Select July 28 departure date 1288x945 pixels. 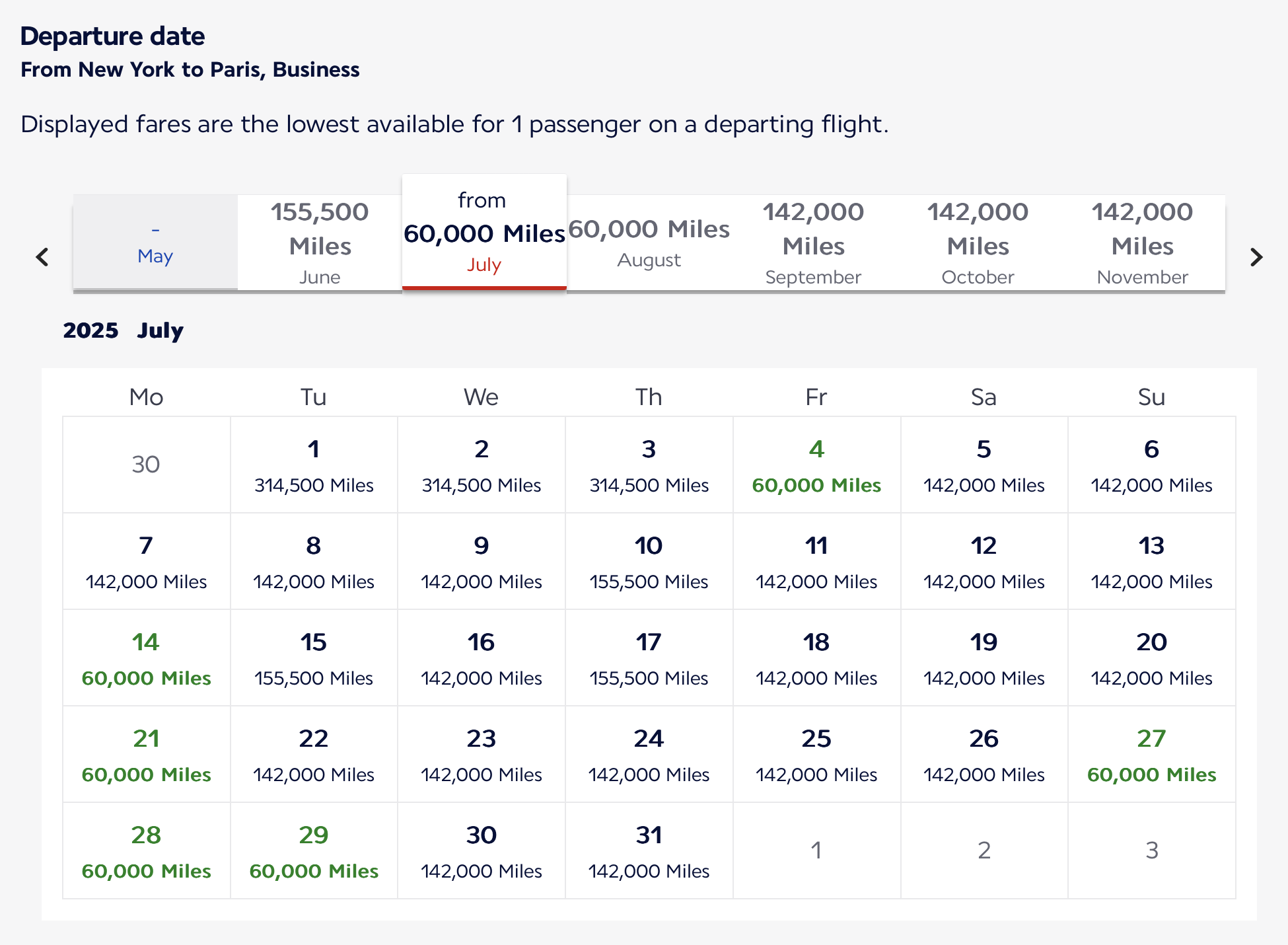146,851
